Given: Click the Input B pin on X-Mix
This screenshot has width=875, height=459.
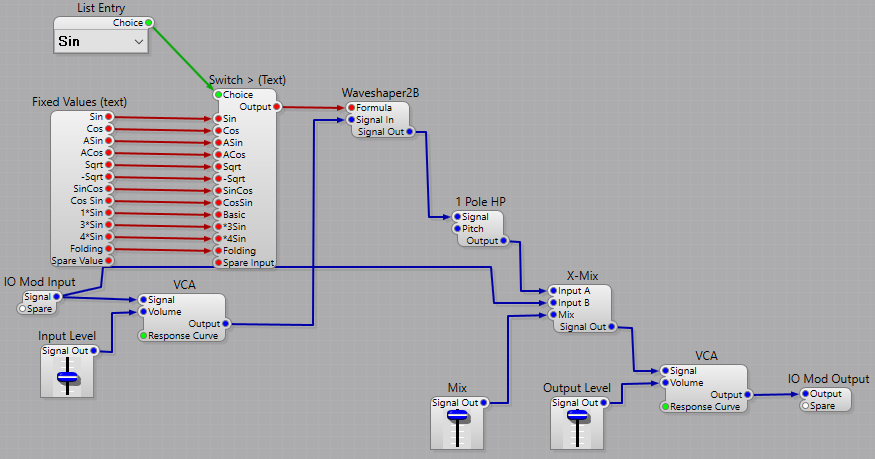Looking at the screenshot, I should pos(551,302).
